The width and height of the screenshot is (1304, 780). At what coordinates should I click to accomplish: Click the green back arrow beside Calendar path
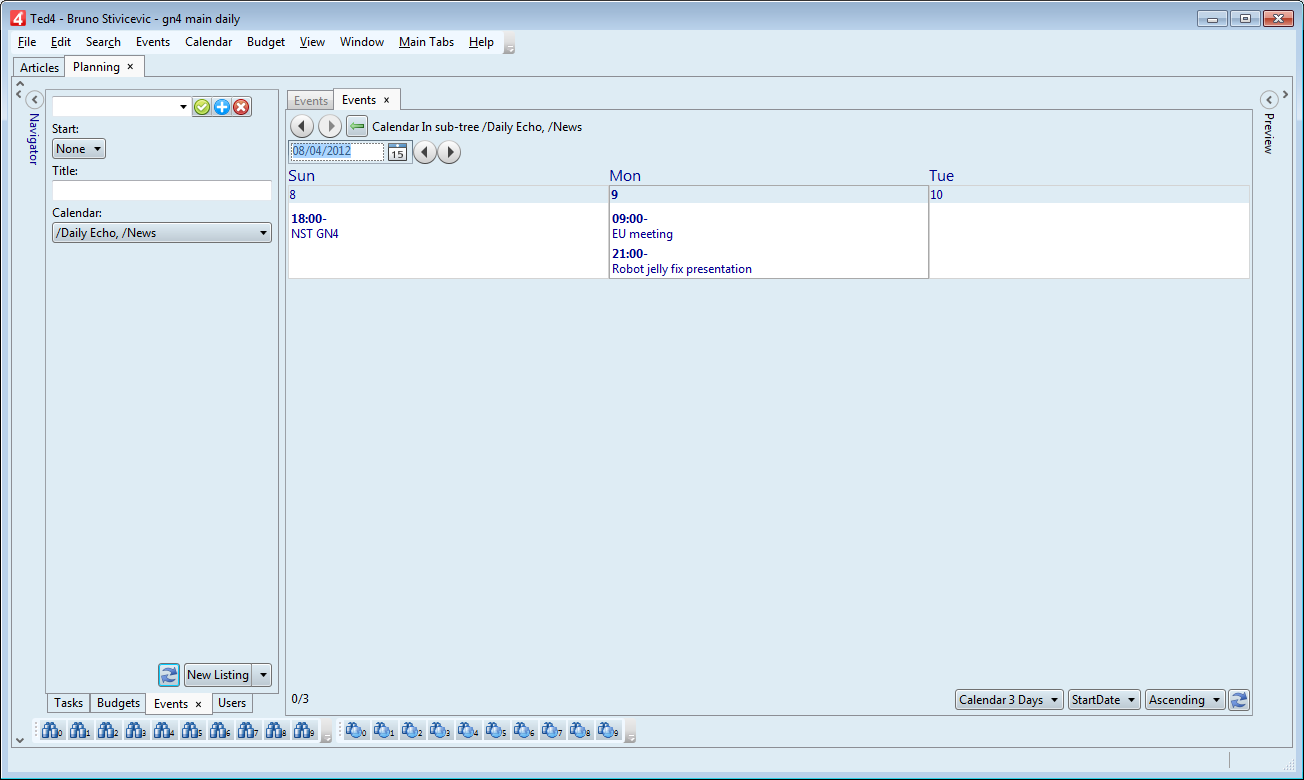click(x=357, y=127)
